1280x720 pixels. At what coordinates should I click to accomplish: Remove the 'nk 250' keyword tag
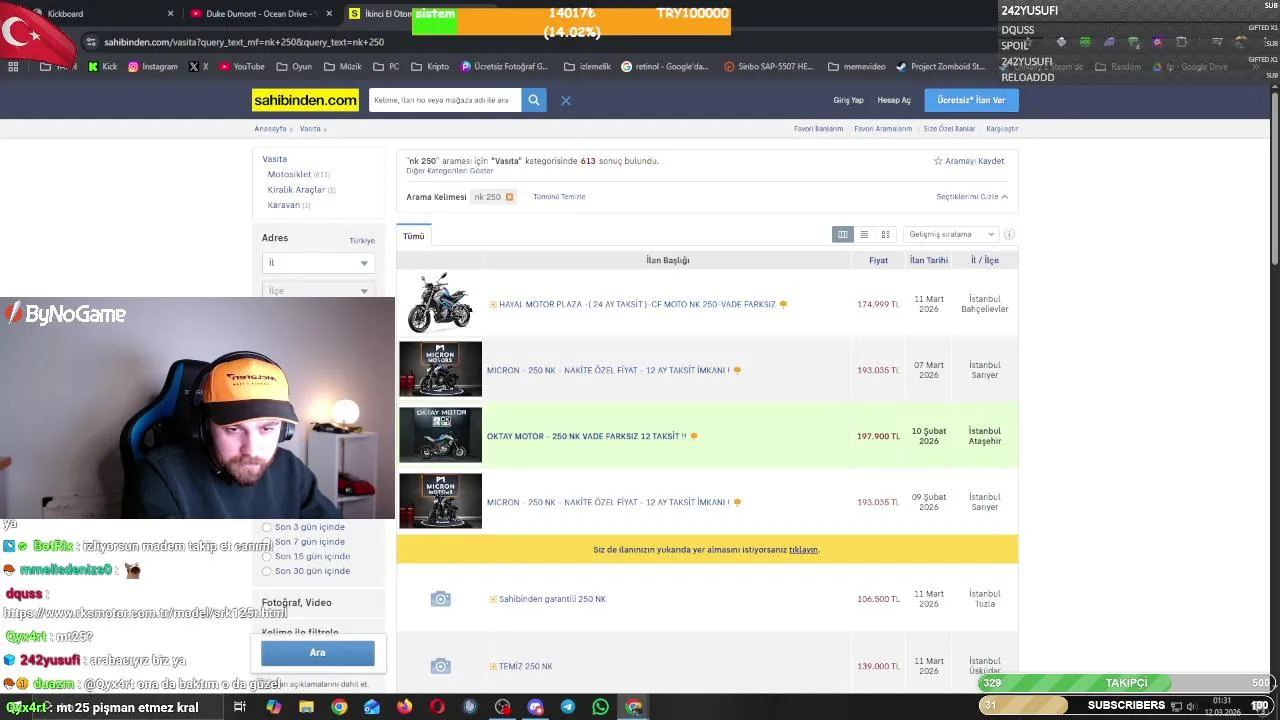509,197
